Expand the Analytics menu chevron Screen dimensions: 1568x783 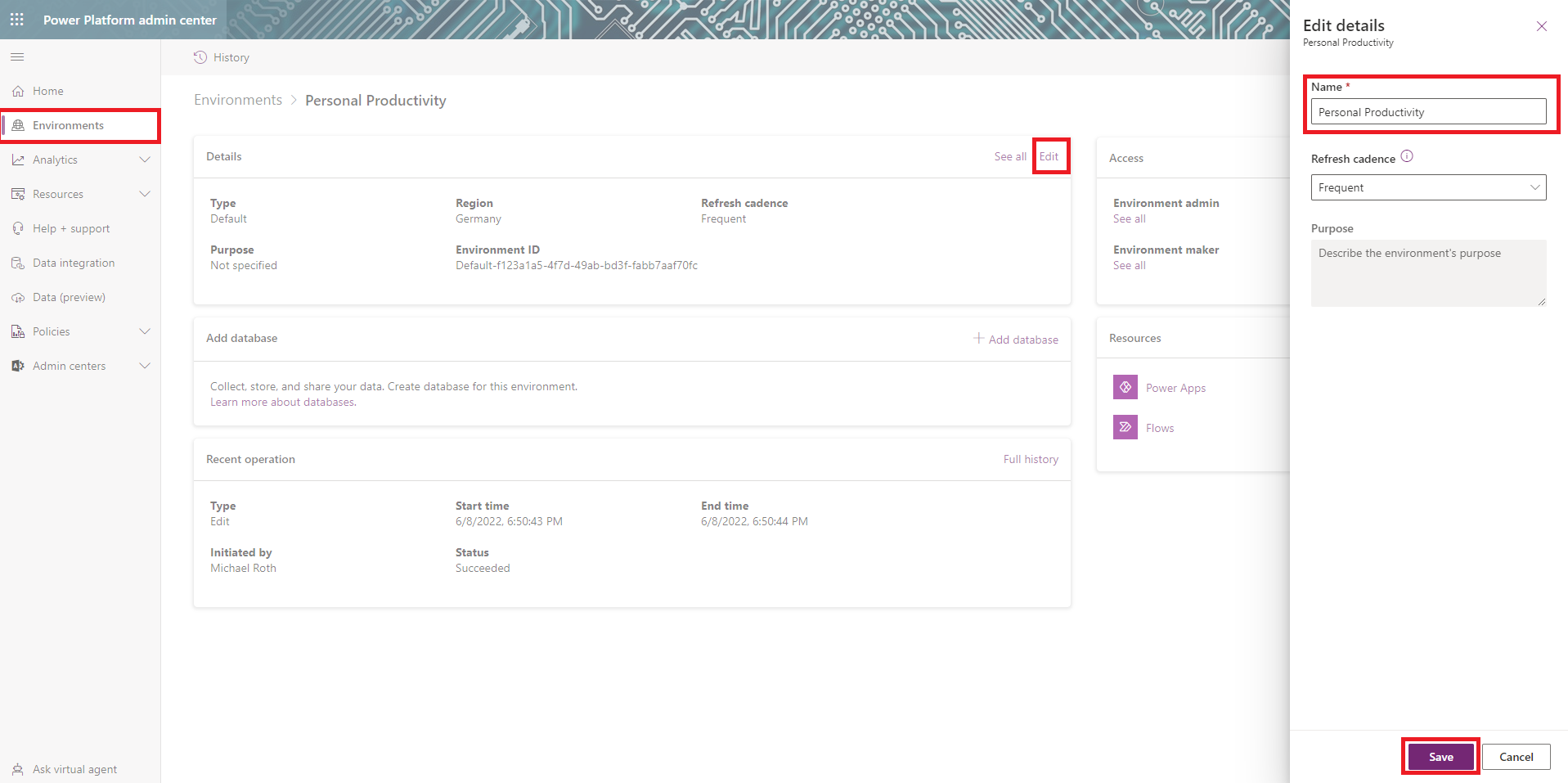[145, 160]
